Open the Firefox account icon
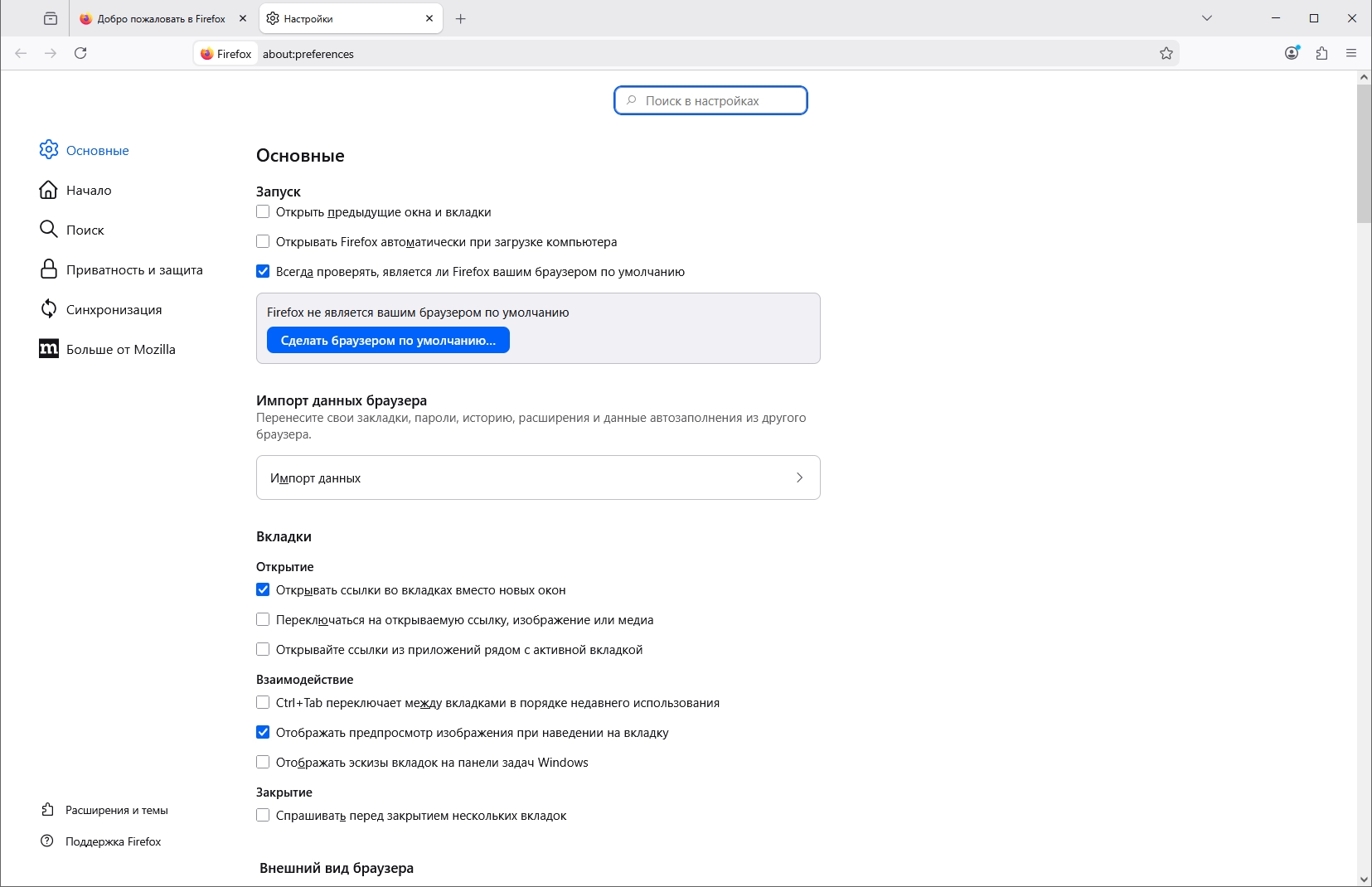The width and height of the screenshot is (1372, 887). (x=1292, y=53)
